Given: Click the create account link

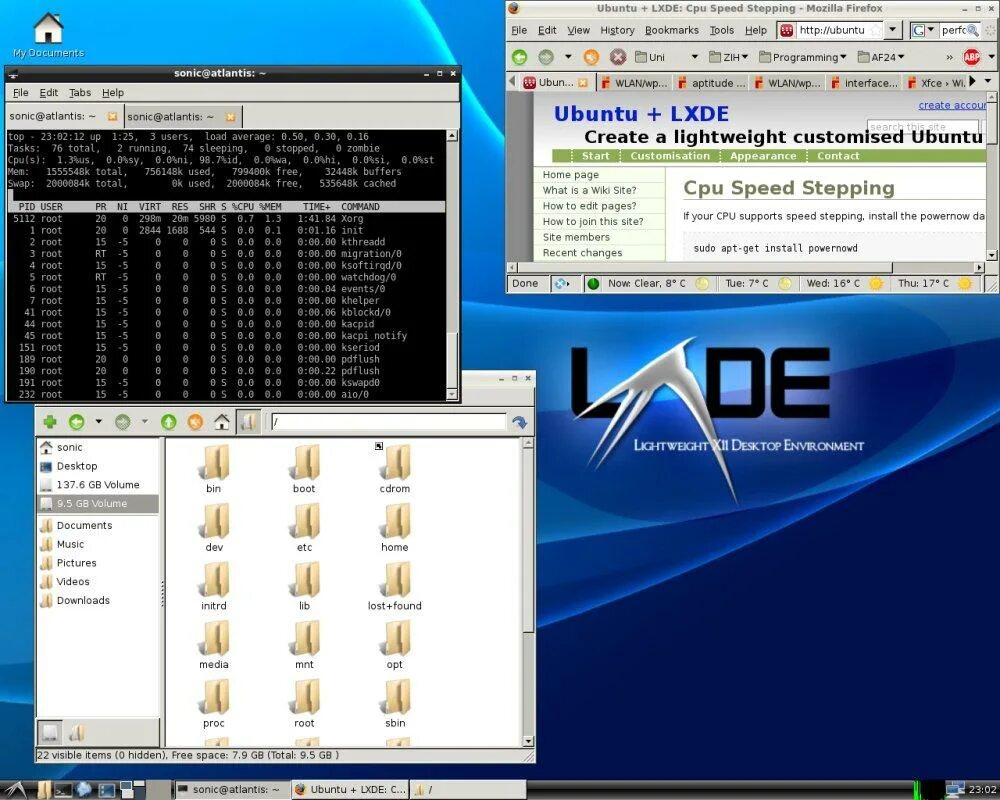Looking at the screenshot, I should [x=952, y=105].
